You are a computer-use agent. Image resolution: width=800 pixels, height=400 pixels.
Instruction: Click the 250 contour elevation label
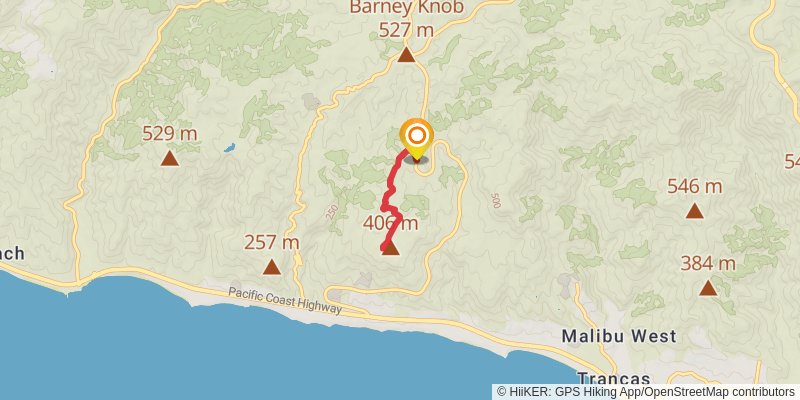pos(332,212)
